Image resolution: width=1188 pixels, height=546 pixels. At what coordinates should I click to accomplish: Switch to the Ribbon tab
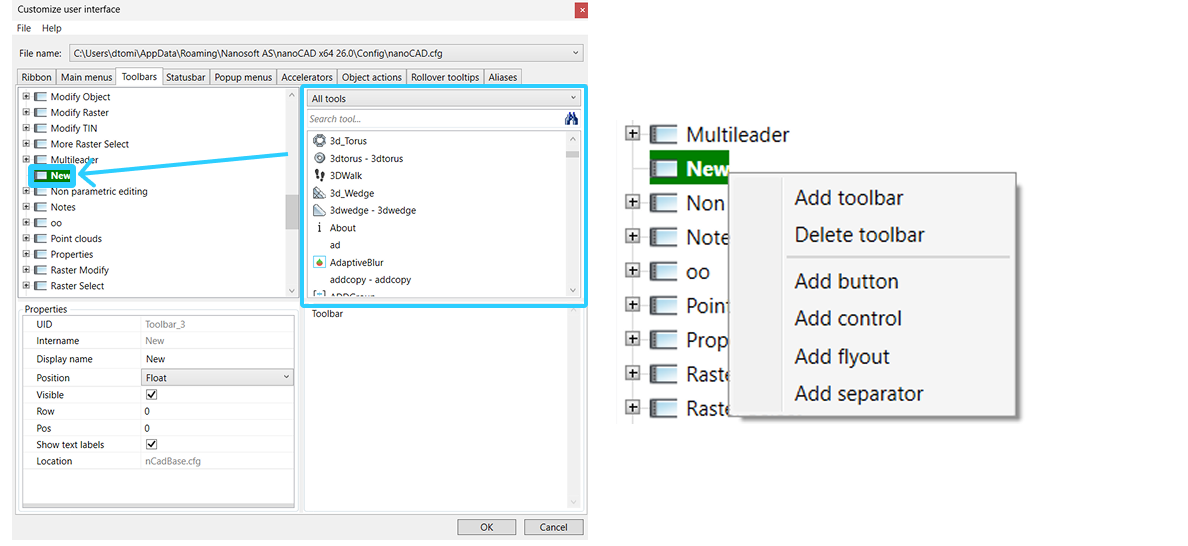pos(36,77)
